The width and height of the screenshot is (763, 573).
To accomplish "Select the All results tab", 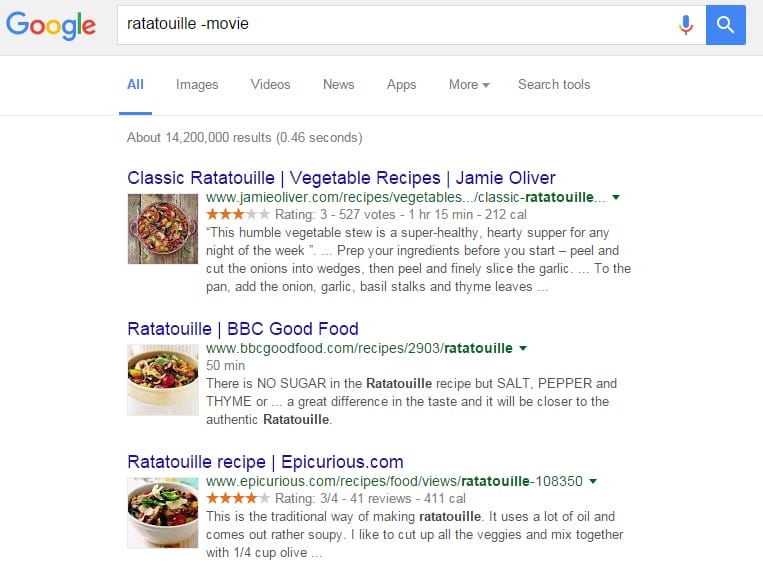I will click(135, 85).
